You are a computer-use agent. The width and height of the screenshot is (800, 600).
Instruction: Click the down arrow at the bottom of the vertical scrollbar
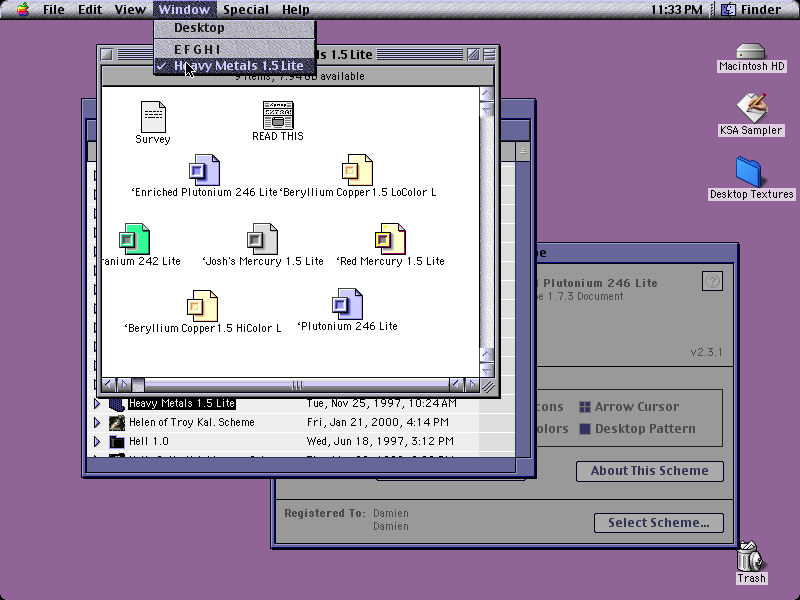[x=487, y=369]
